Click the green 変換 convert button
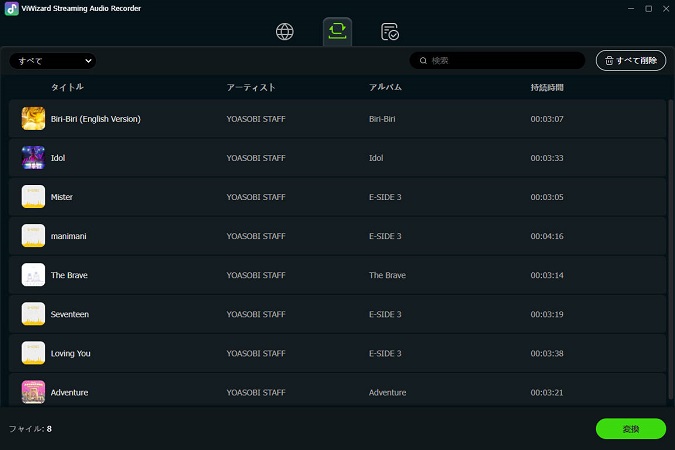Screen dimensions: 675x450 click(631, 428)
